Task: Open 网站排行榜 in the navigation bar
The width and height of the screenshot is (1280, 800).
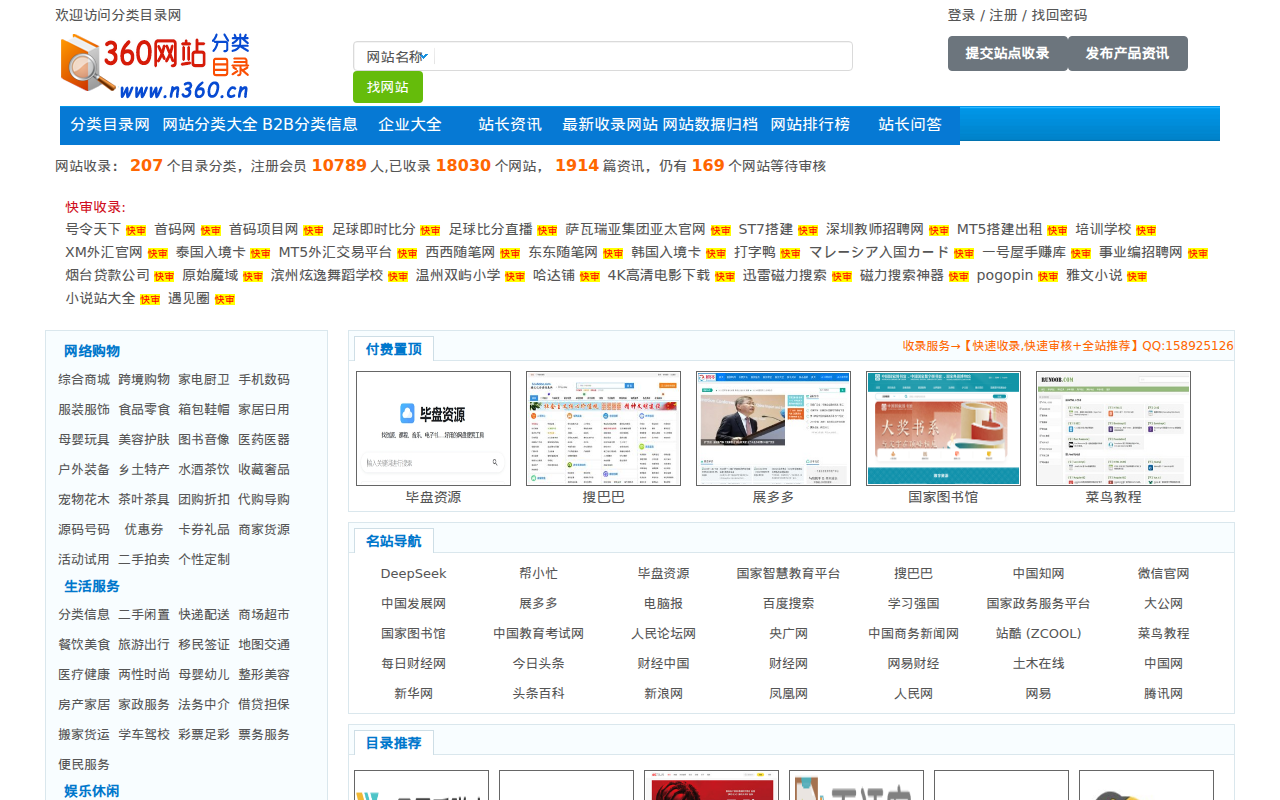Action: click(x=810, y=125)
